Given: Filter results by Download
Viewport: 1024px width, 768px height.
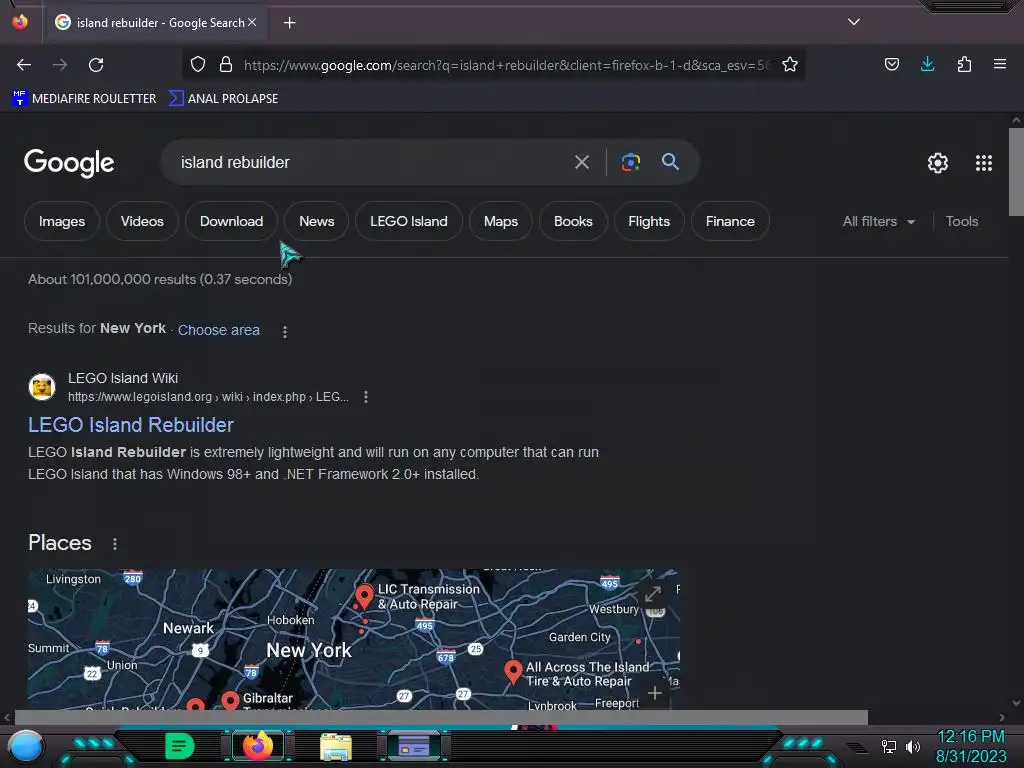Looking at the screenshot, I should coord(232,221).
